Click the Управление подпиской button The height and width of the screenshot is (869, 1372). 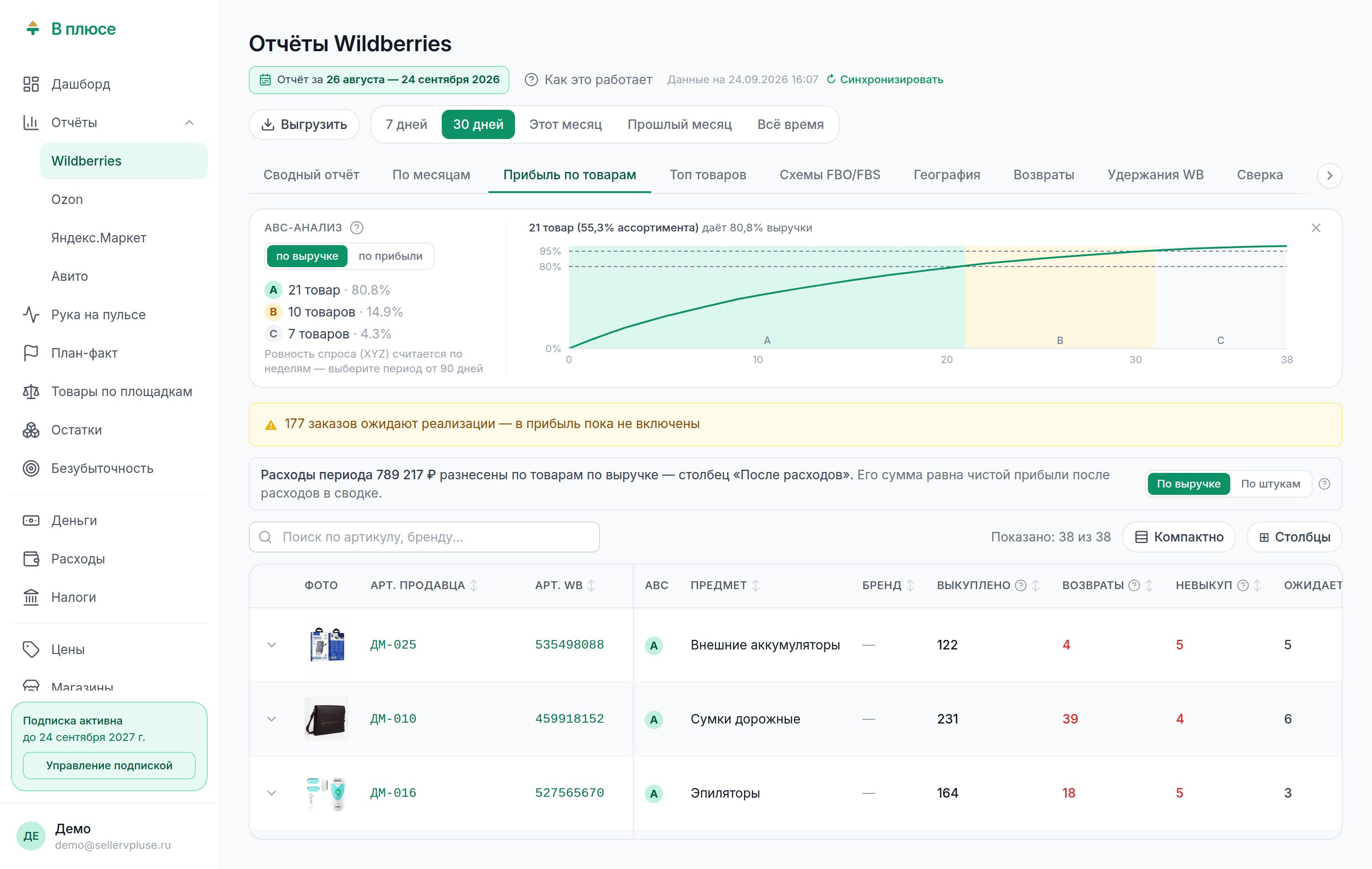109,765
